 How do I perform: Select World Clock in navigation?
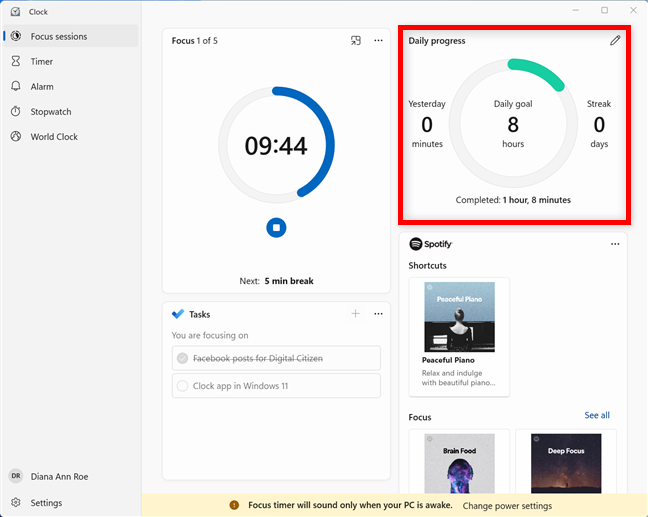pos(54,137)
